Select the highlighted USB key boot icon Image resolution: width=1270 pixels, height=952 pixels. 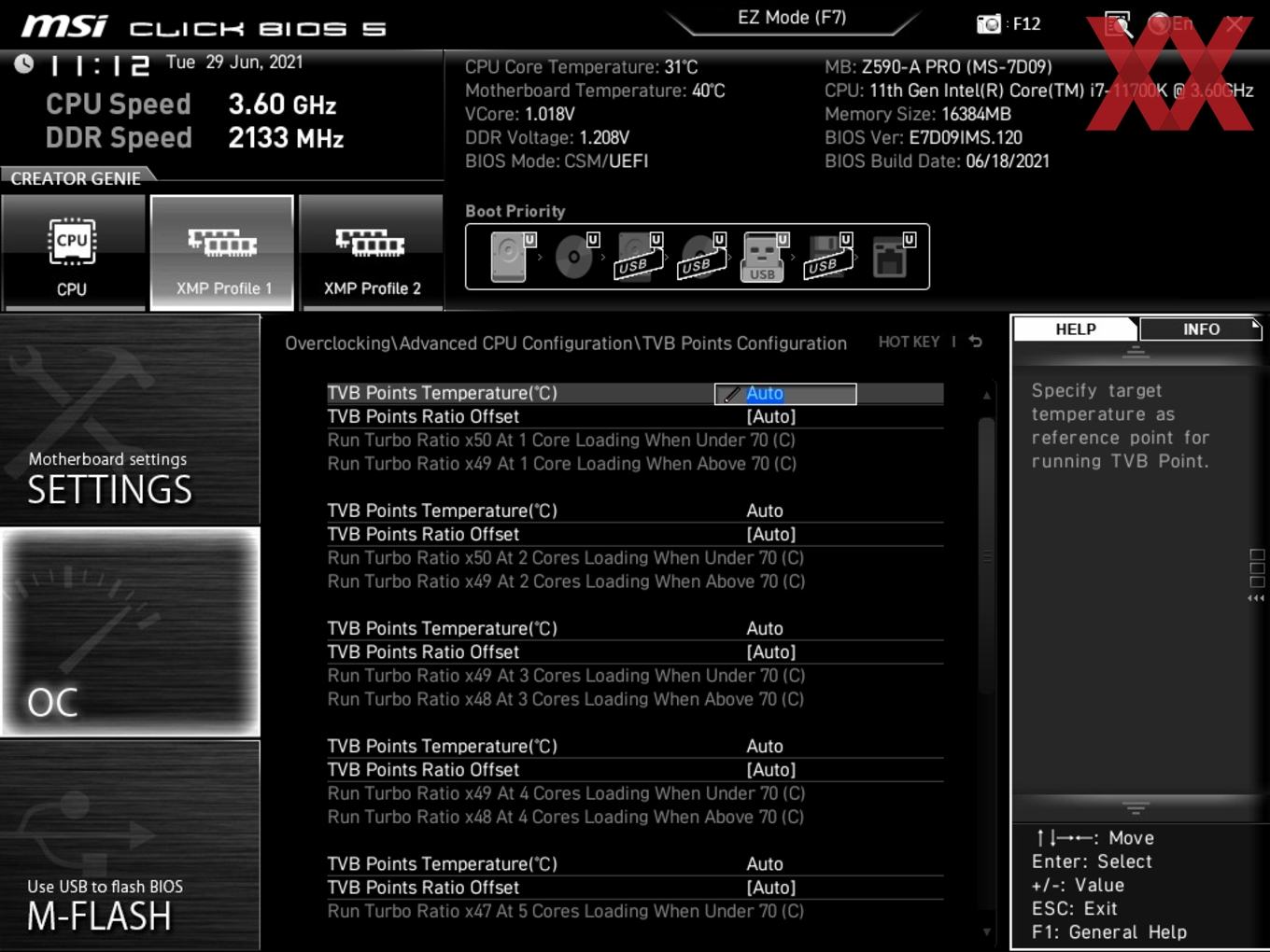tap(764, 257)
